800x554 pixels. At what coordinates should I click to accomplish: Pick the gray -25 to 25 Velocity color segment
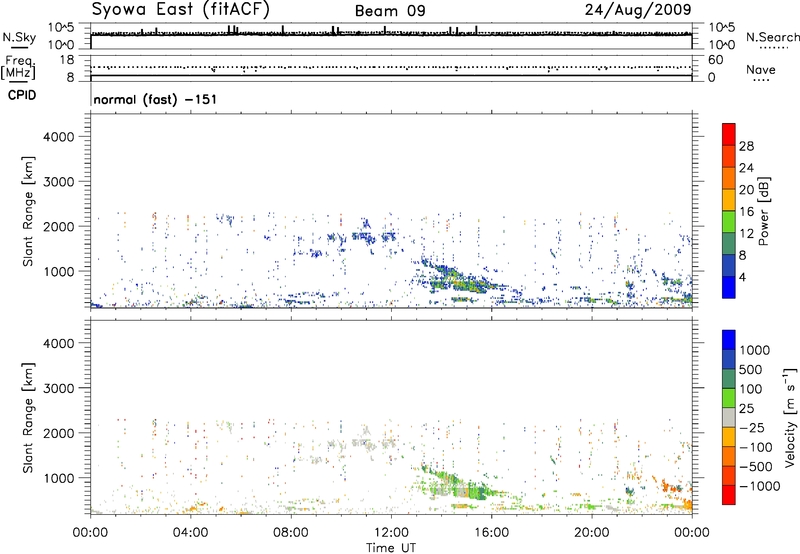729,417
